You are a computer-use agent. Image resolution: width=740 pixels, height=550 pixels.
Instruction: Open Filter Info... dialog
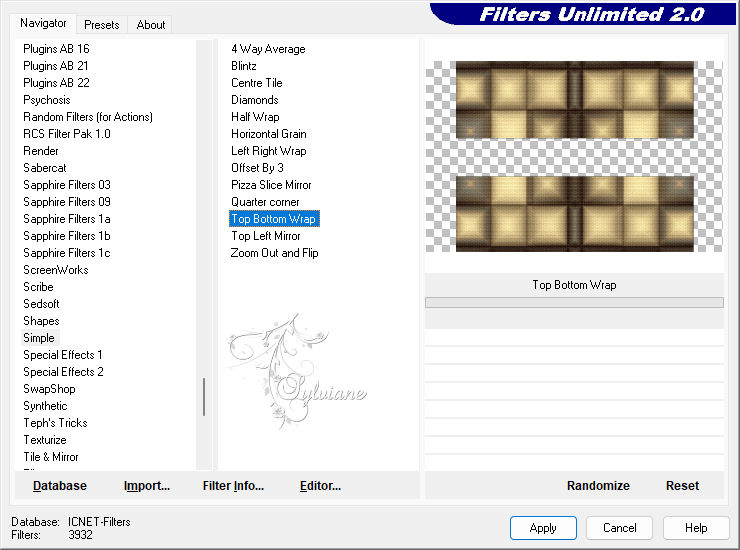coord(233,485)
